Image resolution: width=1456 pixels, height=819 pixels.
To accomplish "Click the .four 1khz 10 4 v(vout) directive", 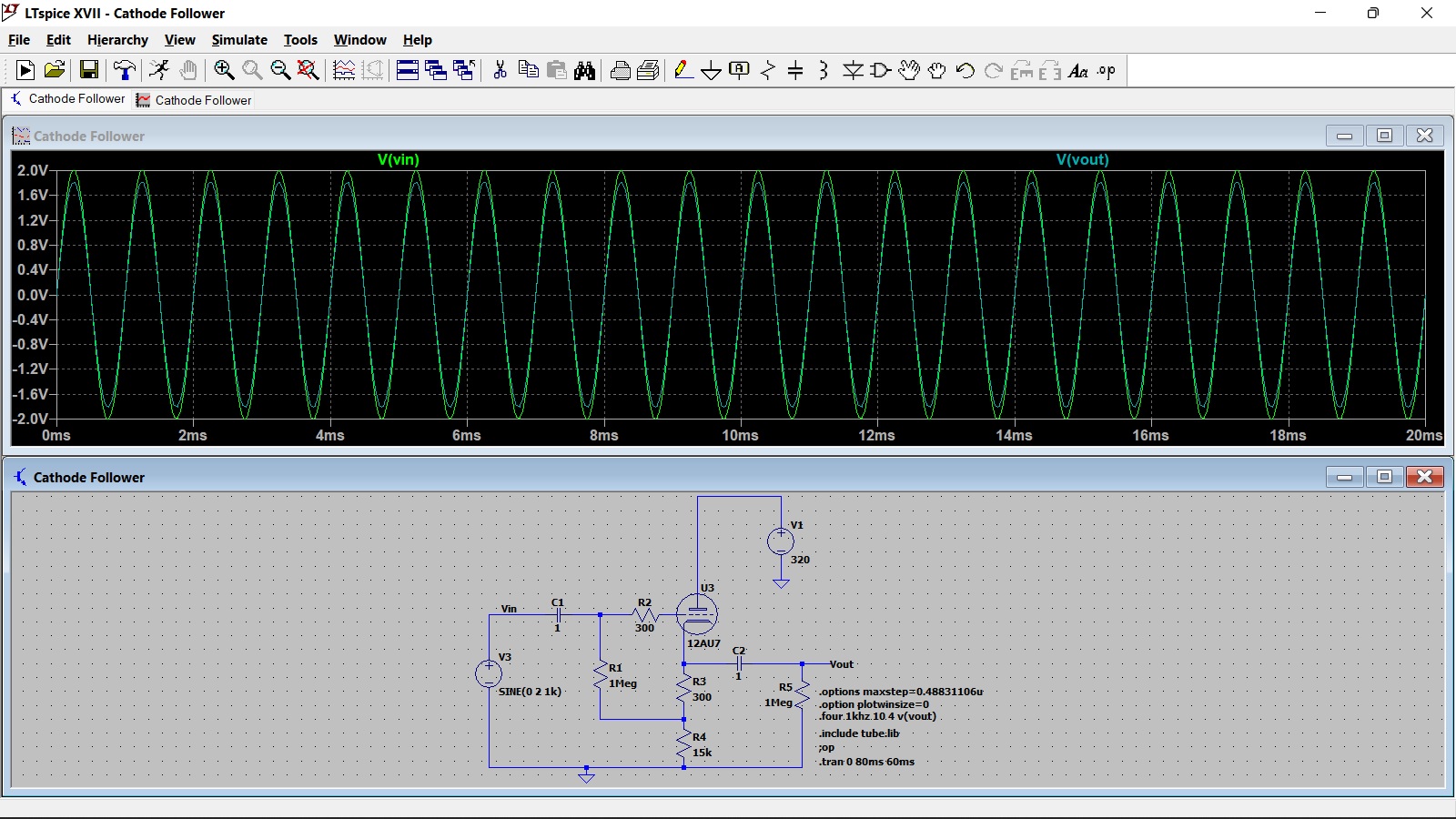I will click(877, 716).
